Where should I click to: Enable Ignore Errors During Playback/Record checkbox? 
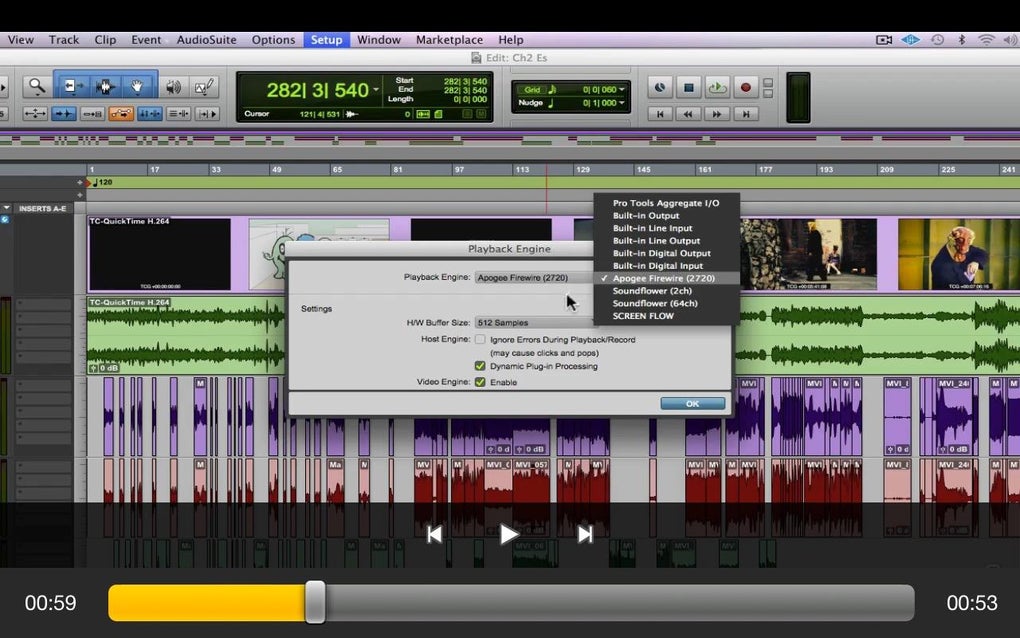coord(480,340)
